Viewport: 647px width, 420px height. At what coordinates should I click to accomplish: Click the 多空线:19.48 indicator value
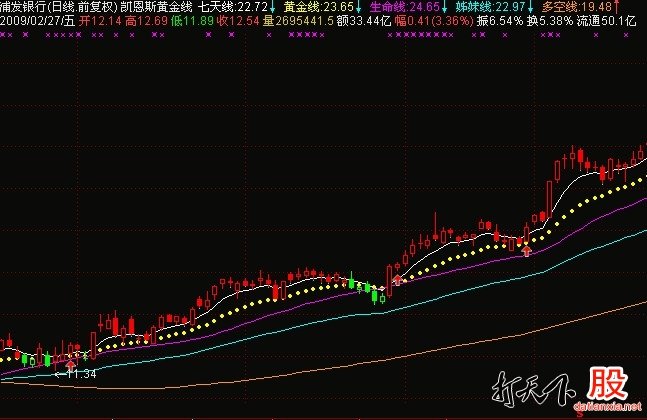(577, 7)
